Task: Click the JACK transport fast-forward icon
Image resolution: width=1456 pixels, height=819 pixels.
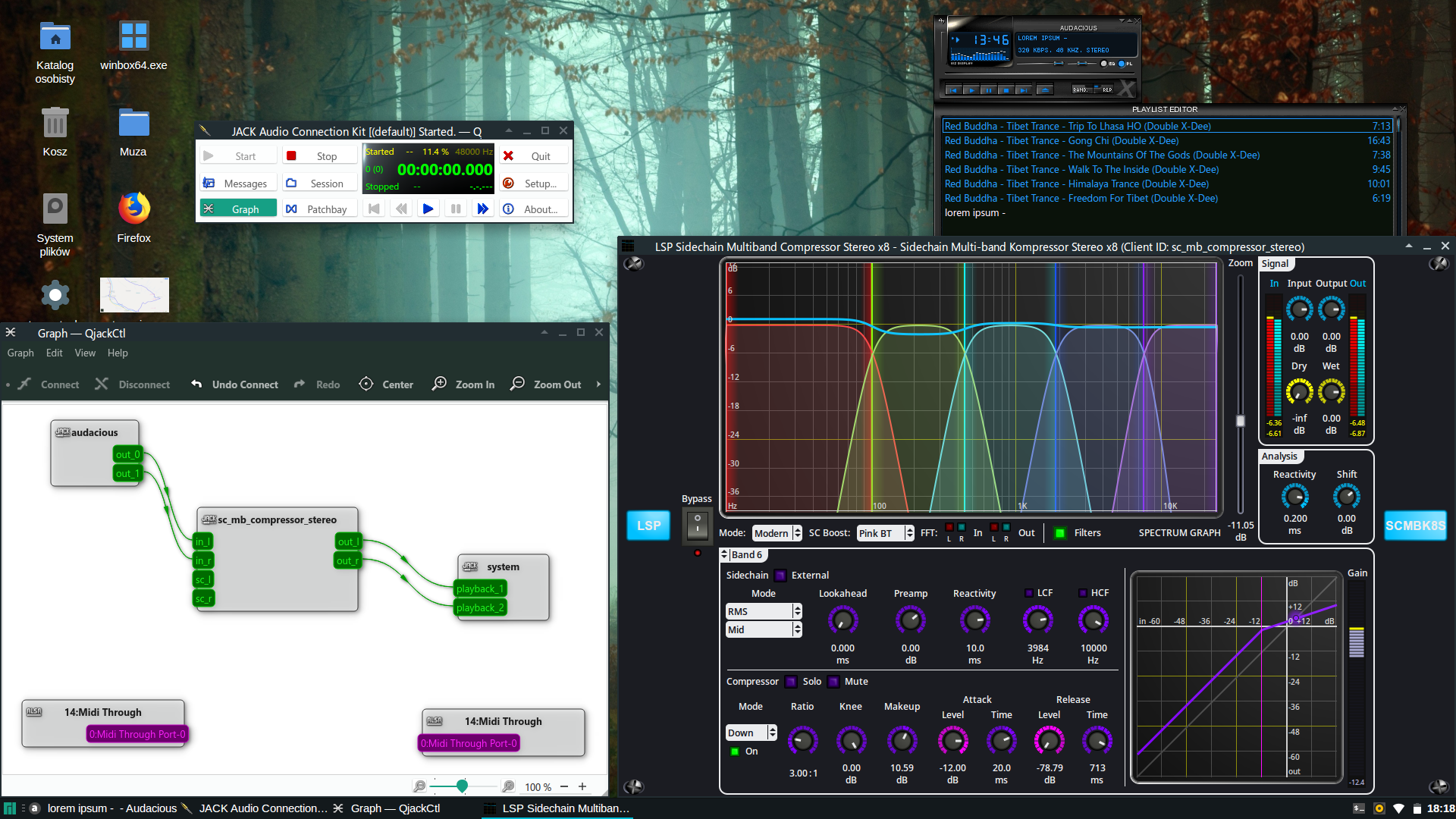Action: tap(482, 209)
